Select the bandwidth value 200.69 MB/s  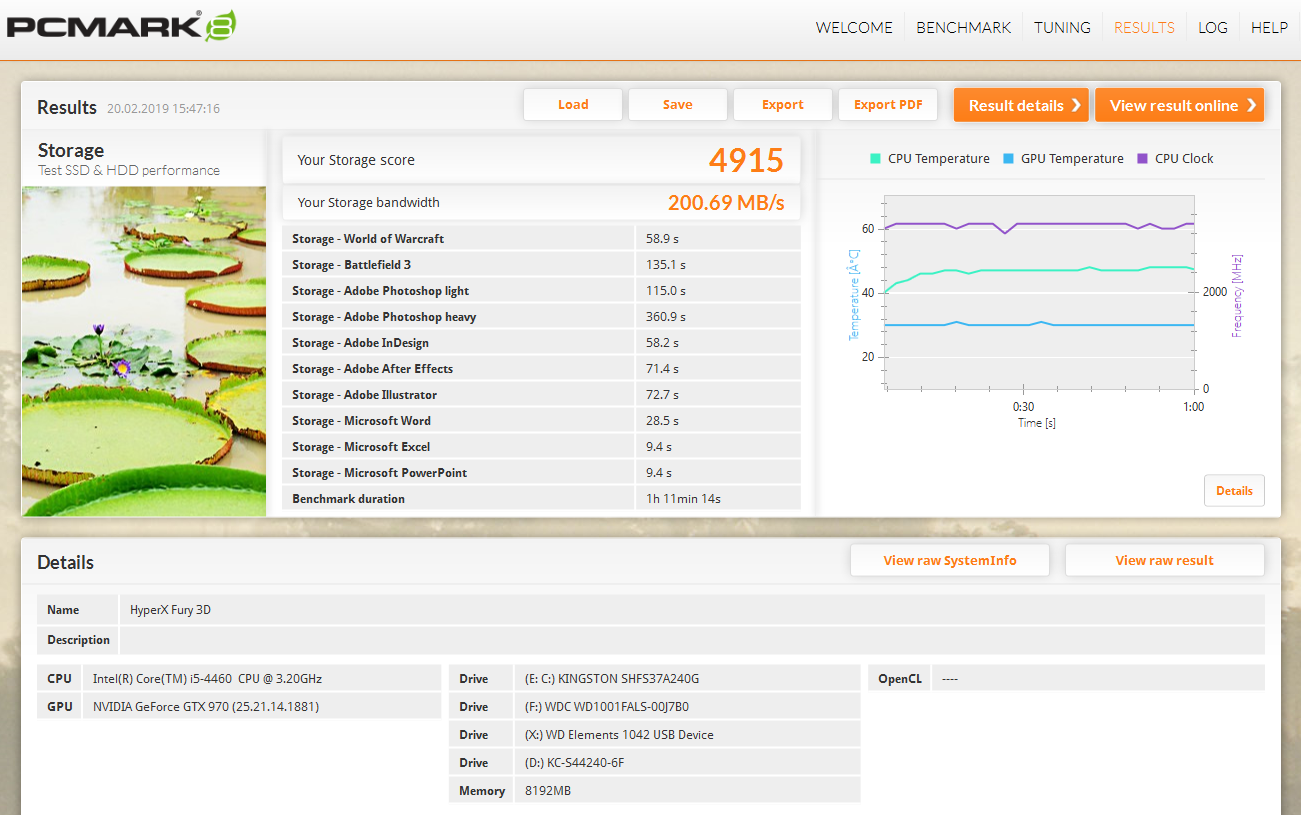click(726, 203)
